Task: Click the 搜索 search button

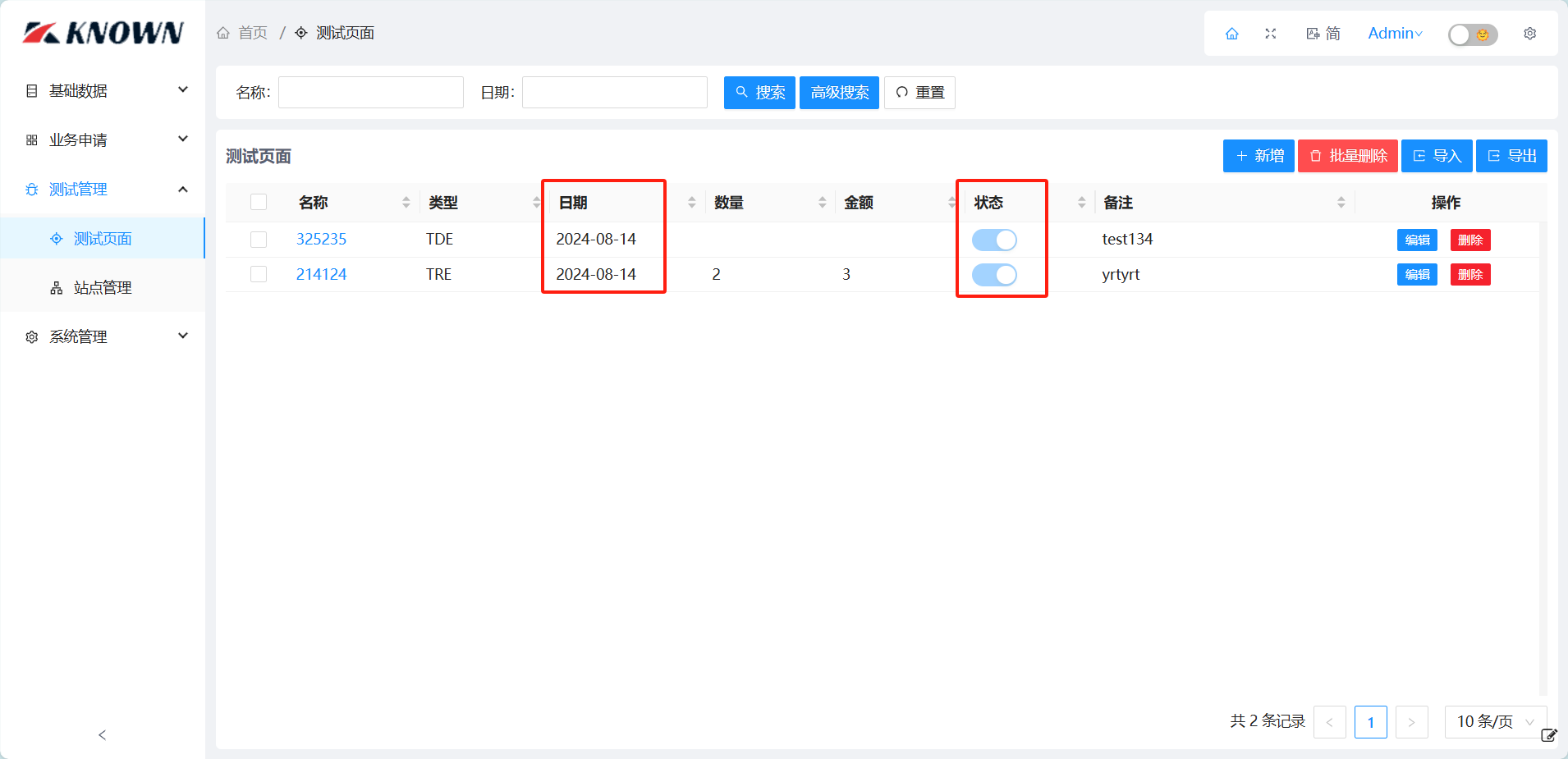Action: [x=759, y=92]
